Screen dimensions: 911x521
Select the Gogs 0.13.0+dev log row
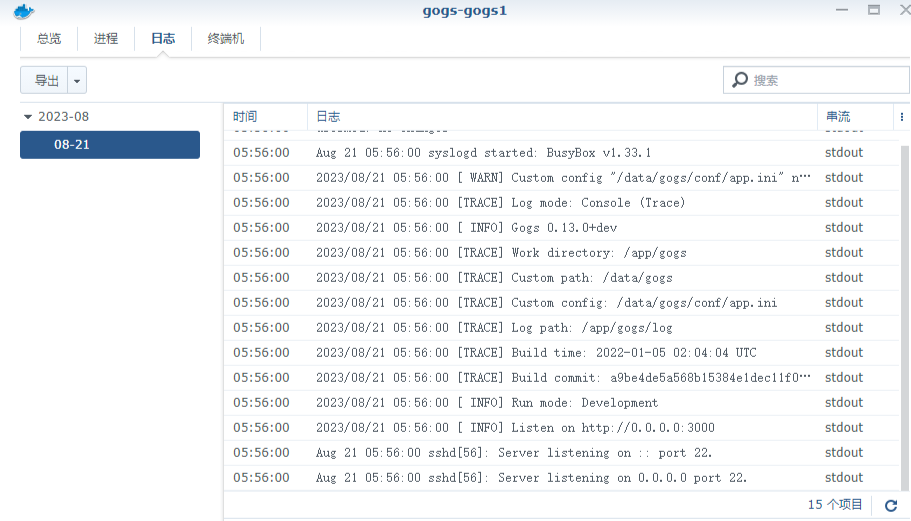click(562, 228)
